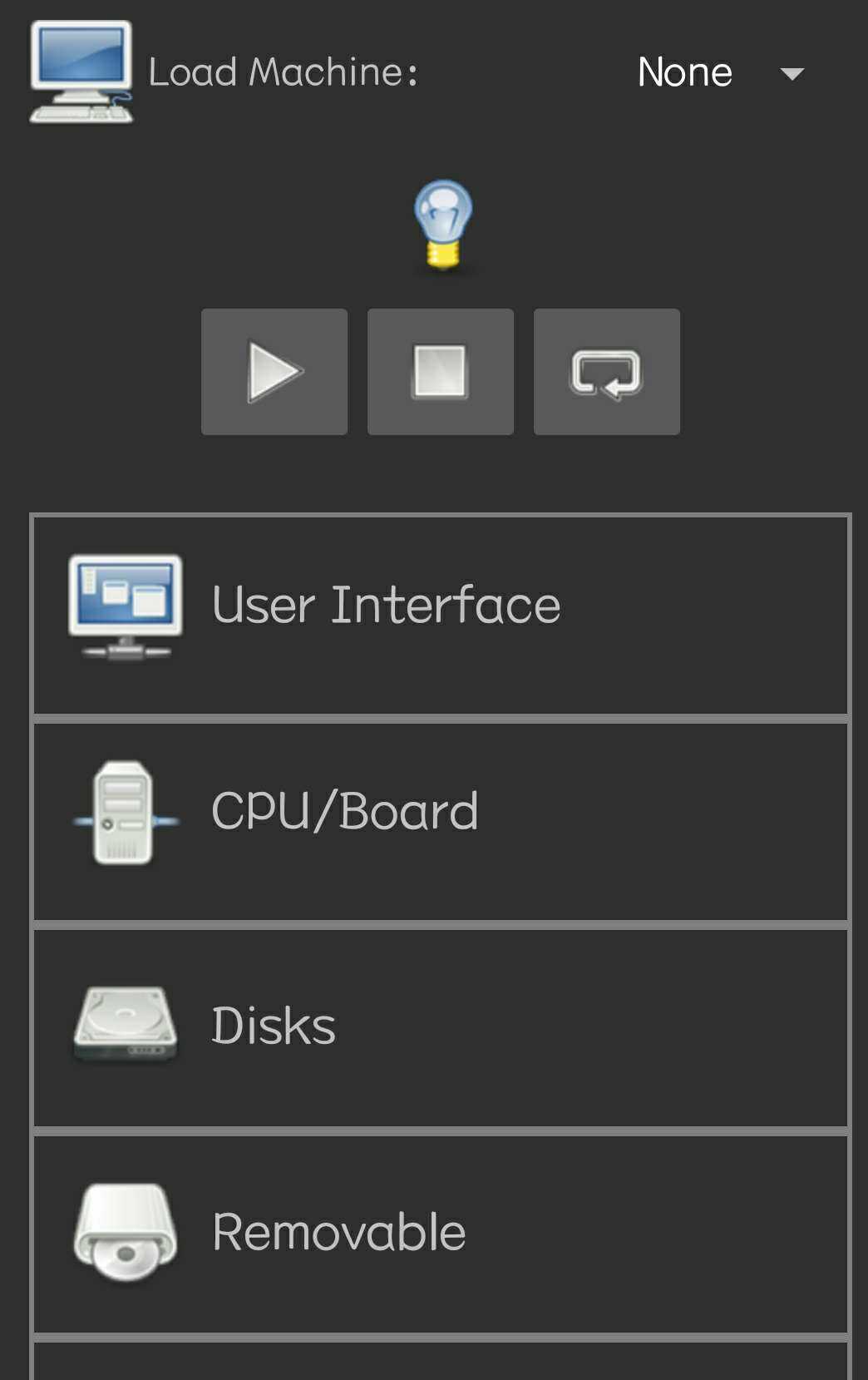
Task: Restart the machine with the loop arrow button
Action: pos(607,372)
